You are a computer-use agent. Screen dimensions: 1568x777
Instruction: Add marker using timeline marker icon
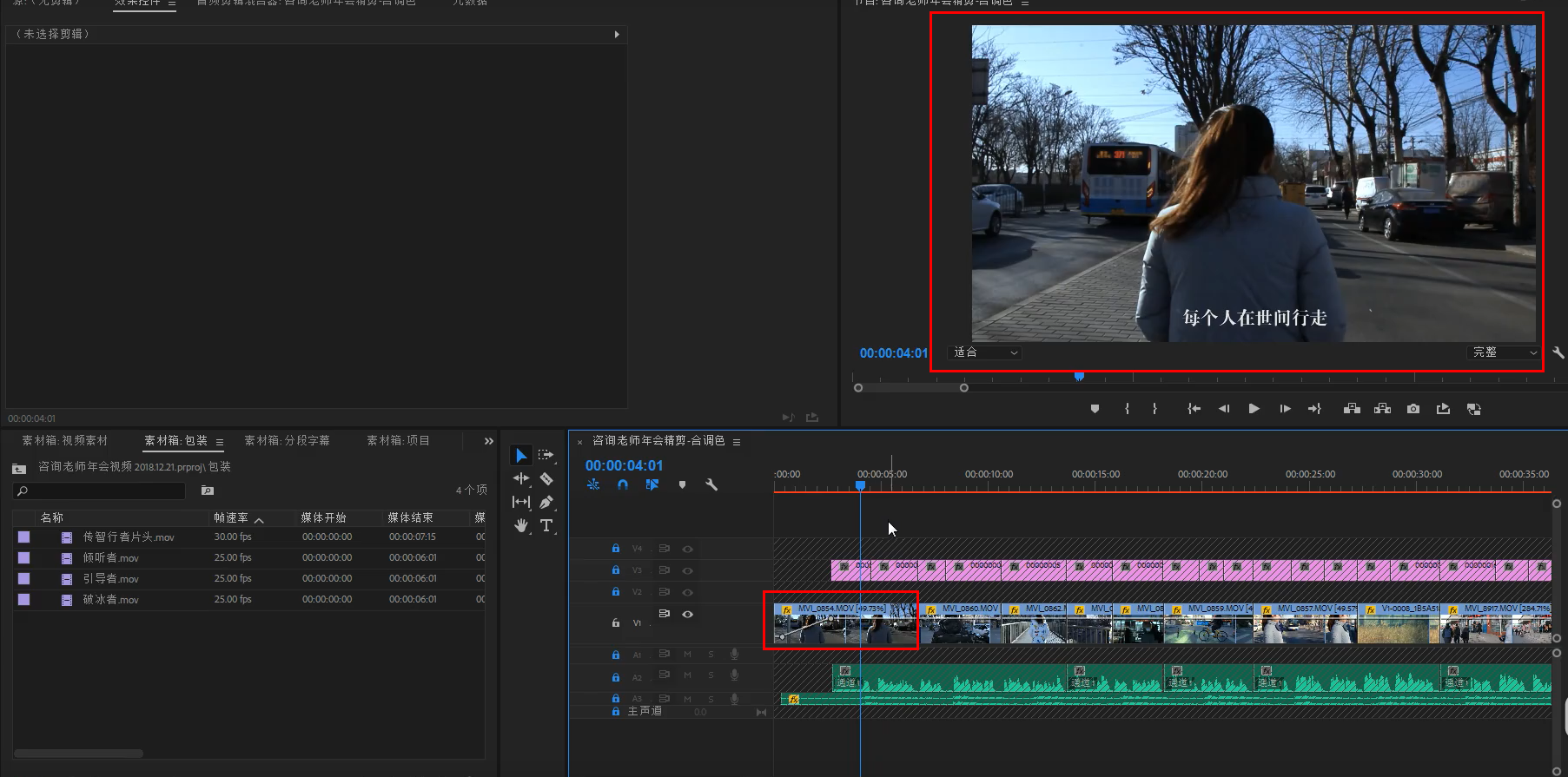[x=682, y=484]
